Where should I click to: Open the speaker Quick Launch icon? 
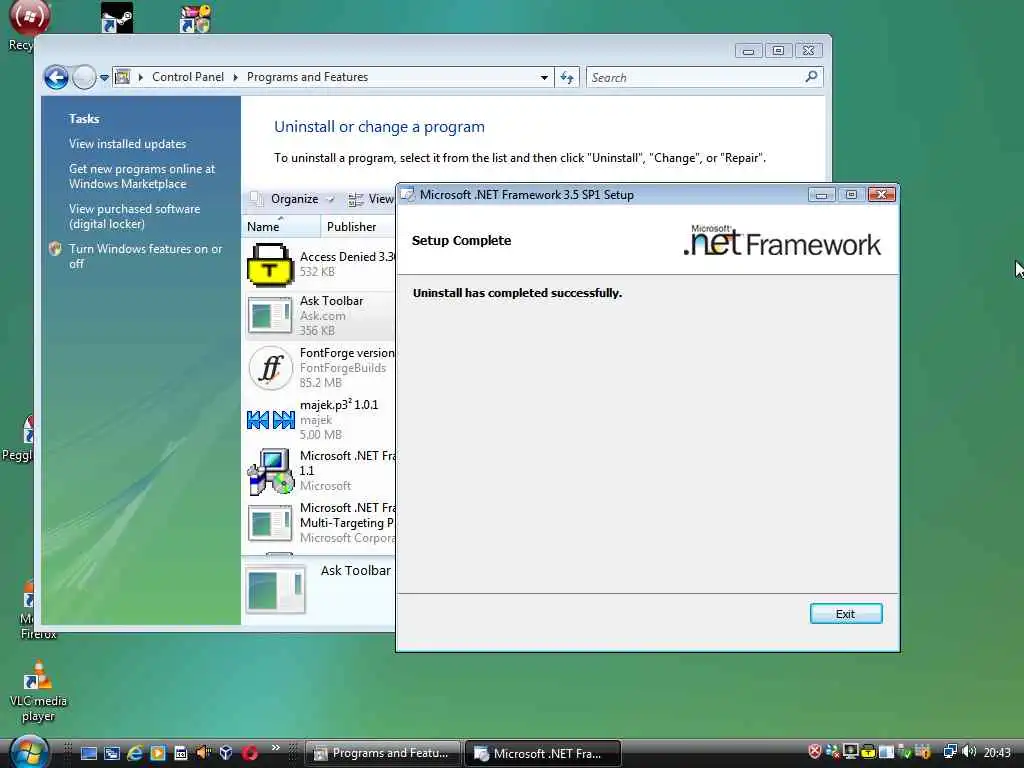click(x=203, y=753)
